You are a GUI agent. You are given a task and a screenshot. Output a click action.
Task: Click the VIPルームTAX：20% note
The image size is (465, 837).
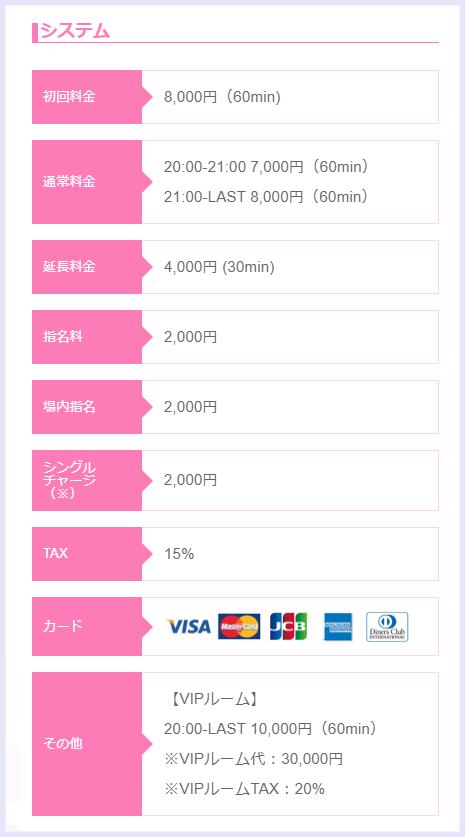click(244, 788)
